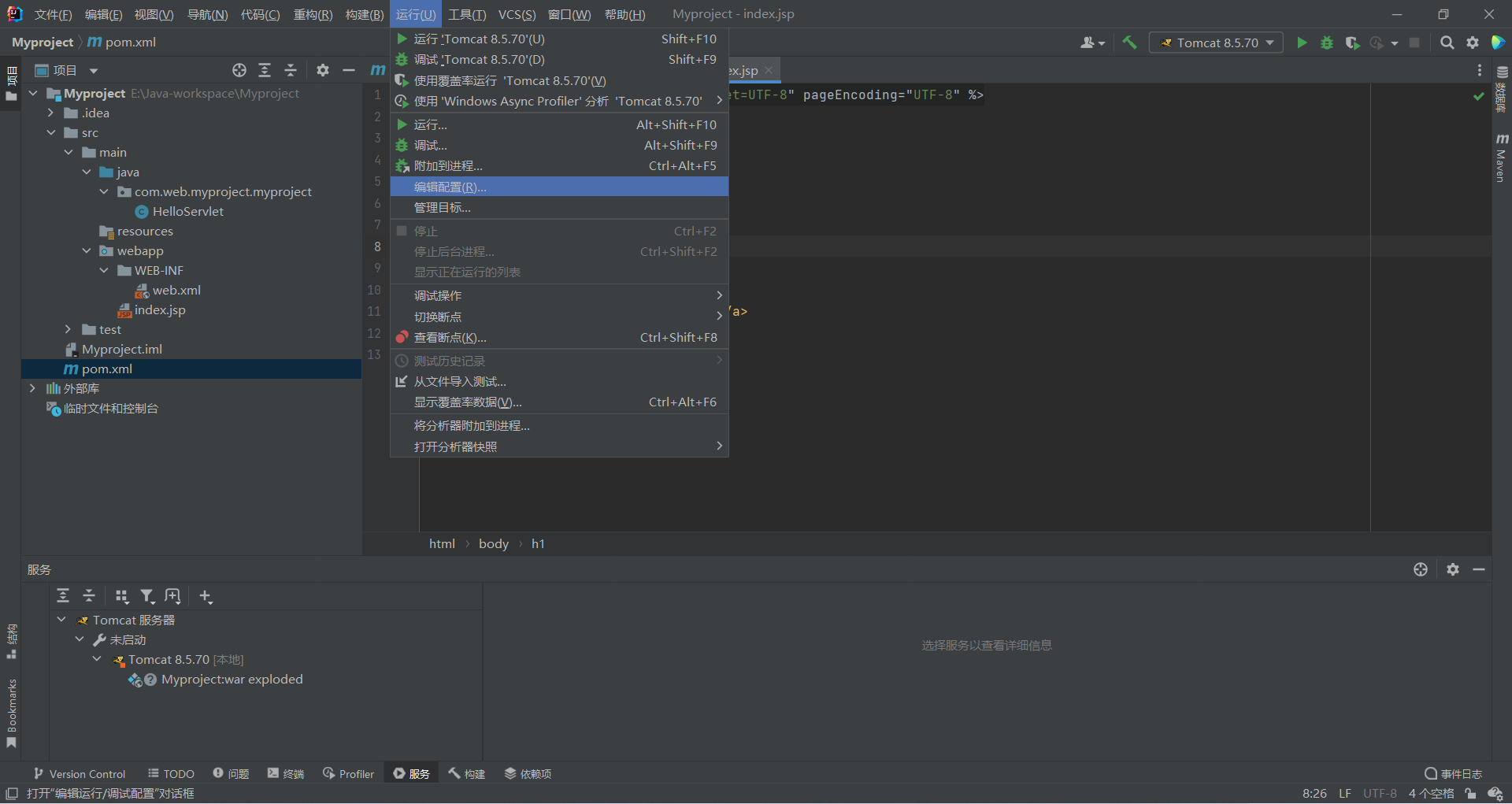Open 文件(F) menu in menu bar

(53, 14)
